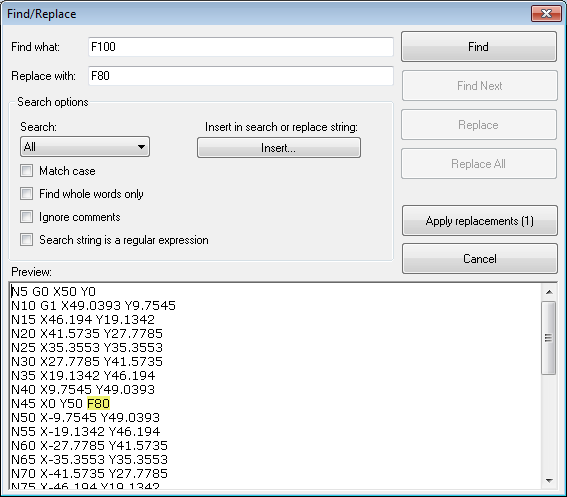Enable Find whole words only

(x=26, y=194)
